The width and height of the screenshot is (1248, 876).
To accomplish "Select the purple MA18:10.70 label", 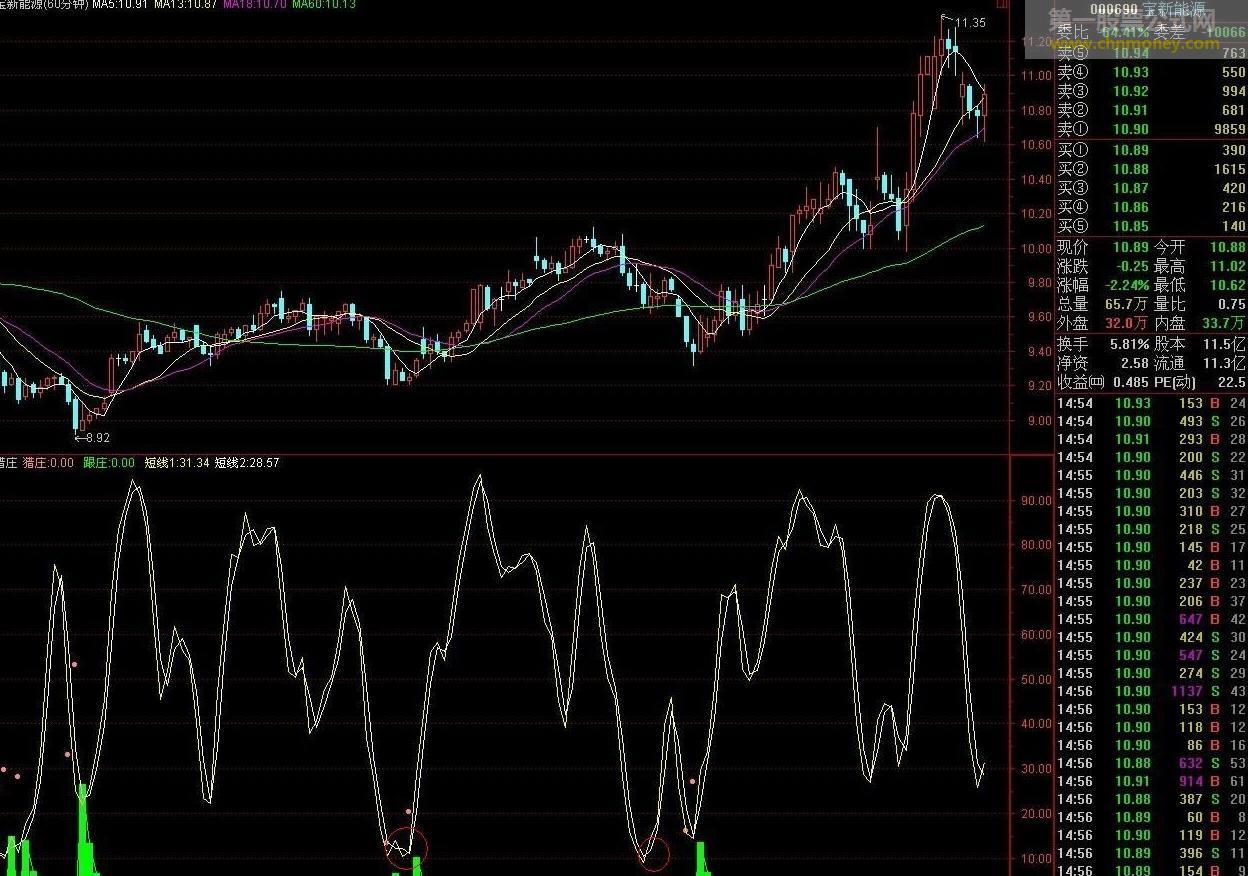I will (255, 5).
